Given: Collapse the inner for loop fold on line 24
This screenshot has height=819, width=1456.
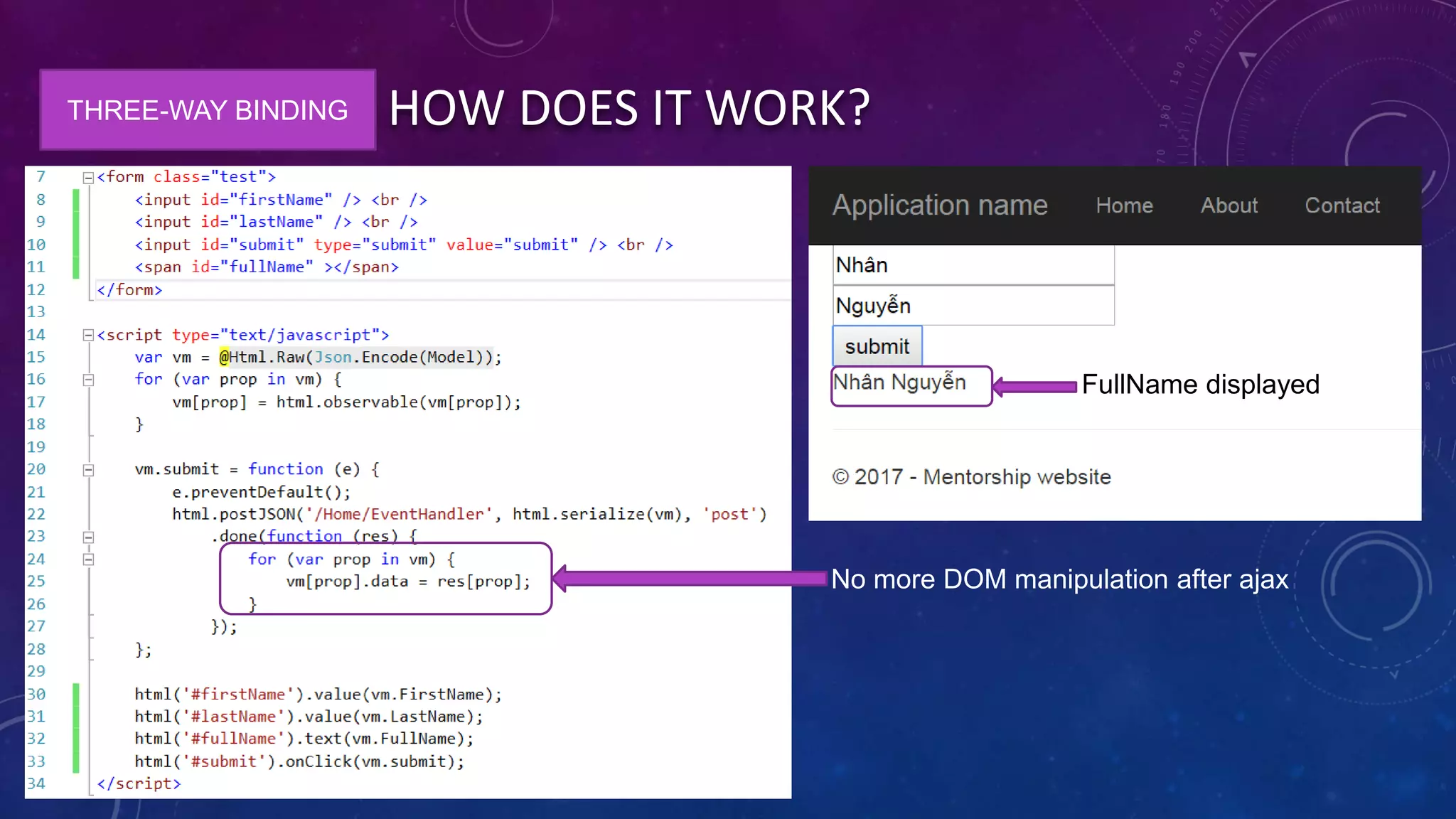Looking at the screenshot, I should point(88,560).
